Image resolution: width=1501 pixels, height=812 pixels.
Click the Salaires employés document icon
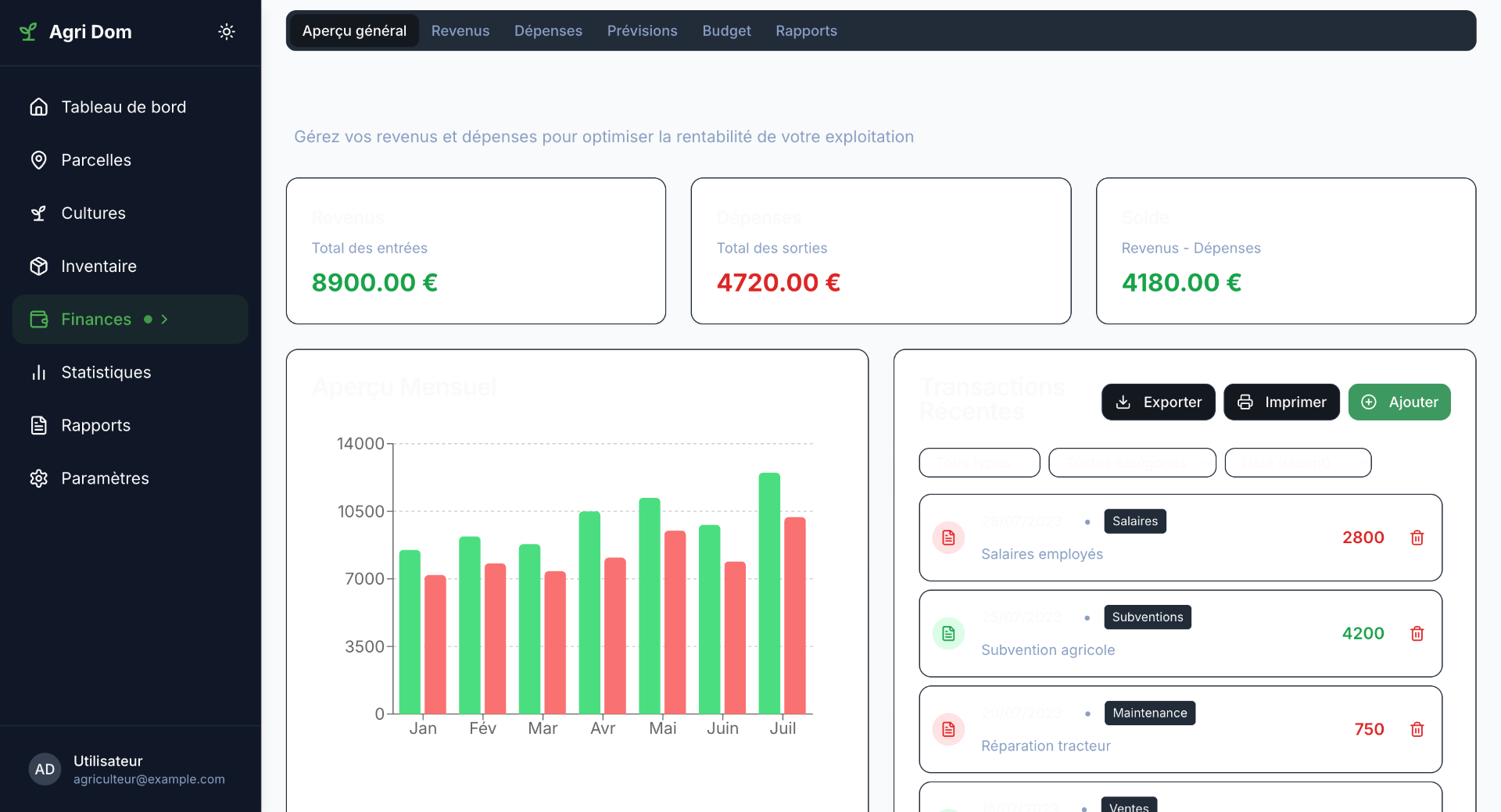click(948, 538)
